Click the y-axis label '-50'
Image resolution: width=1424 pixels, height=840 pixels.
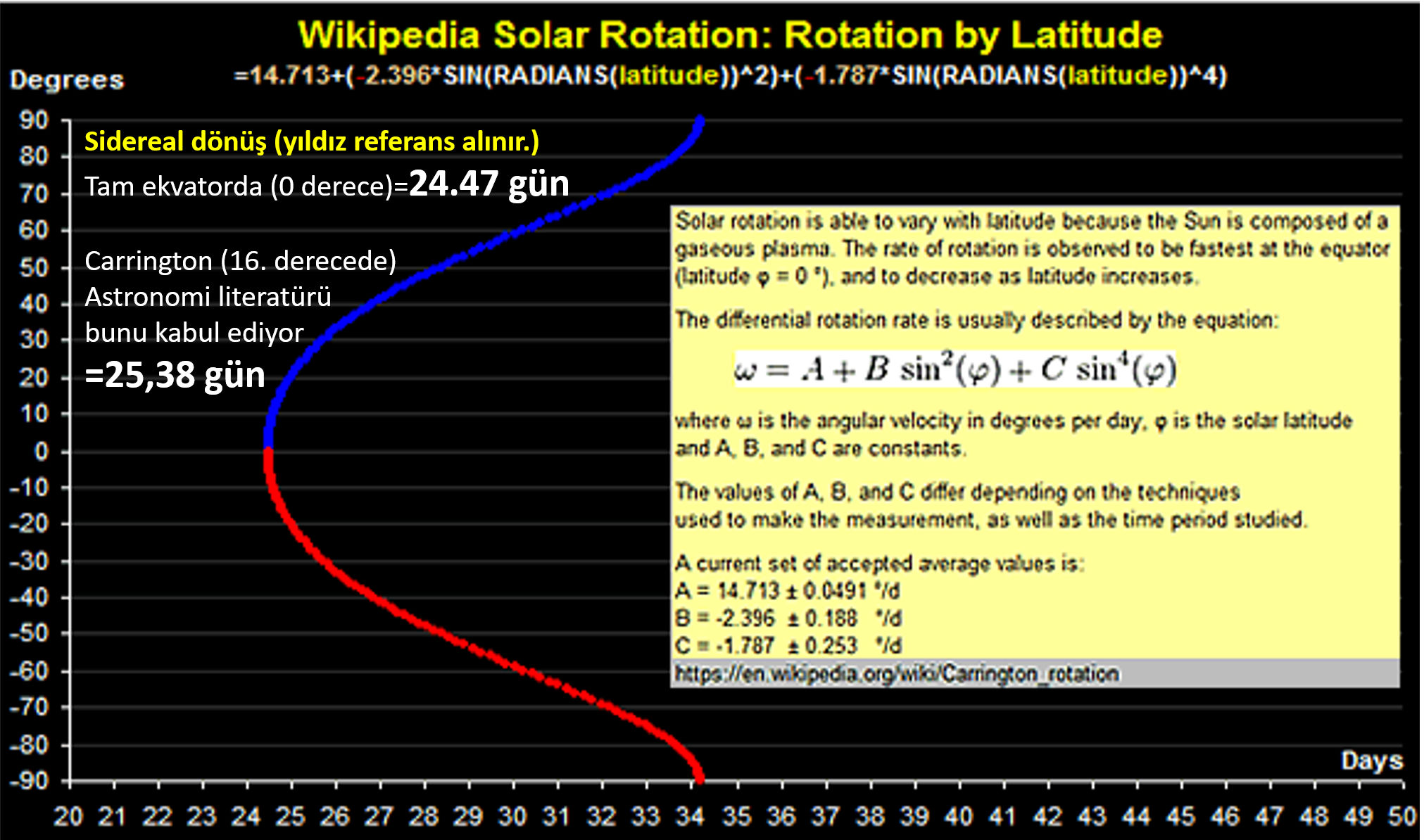pyautogui.click(x=30, y=633)
